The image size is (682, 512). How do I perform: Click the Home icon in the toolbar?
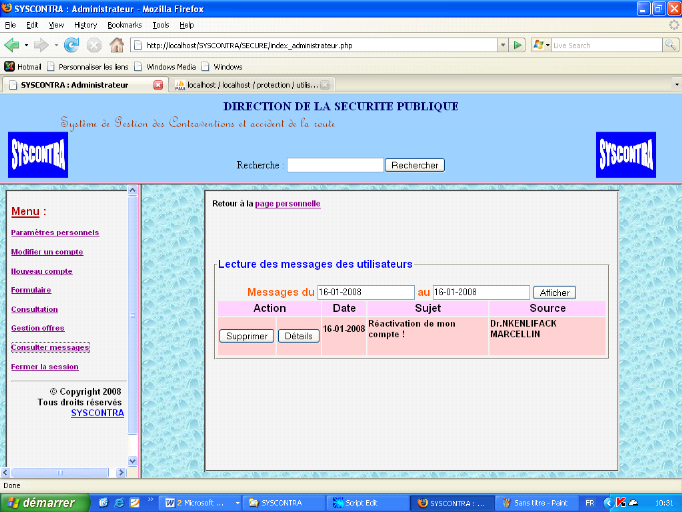tap(117, 45)
